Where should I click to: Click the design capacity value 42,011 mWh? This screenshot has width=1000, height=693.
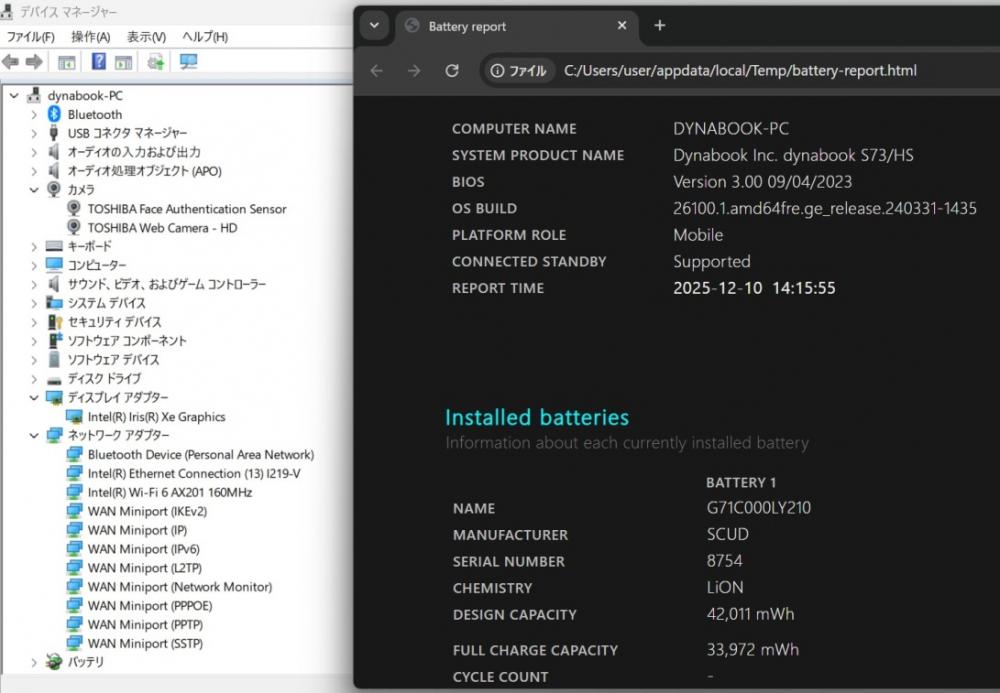tap(751, 614)
